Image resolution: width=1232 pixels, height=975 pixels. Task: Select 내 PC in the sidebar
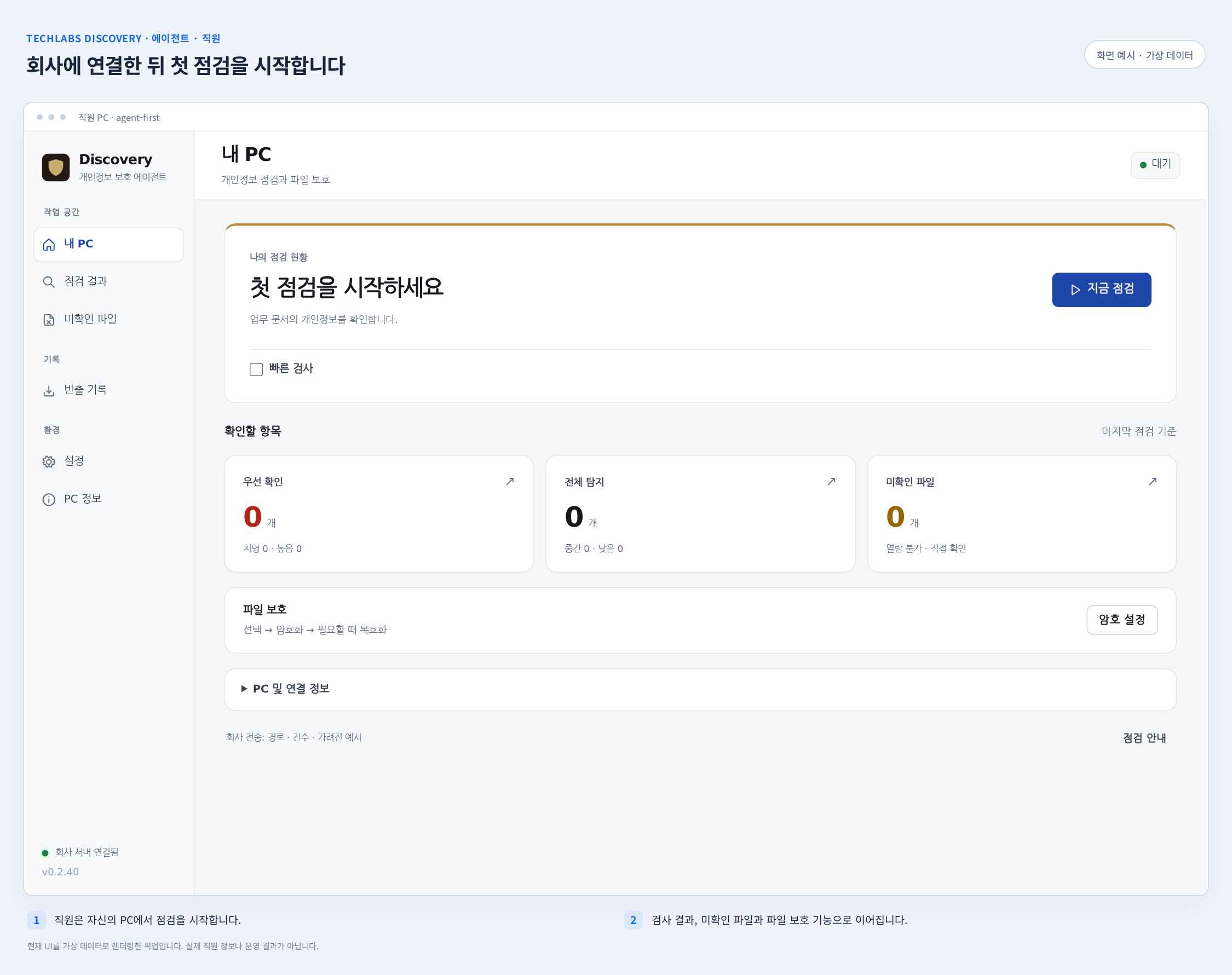(108, 244)
